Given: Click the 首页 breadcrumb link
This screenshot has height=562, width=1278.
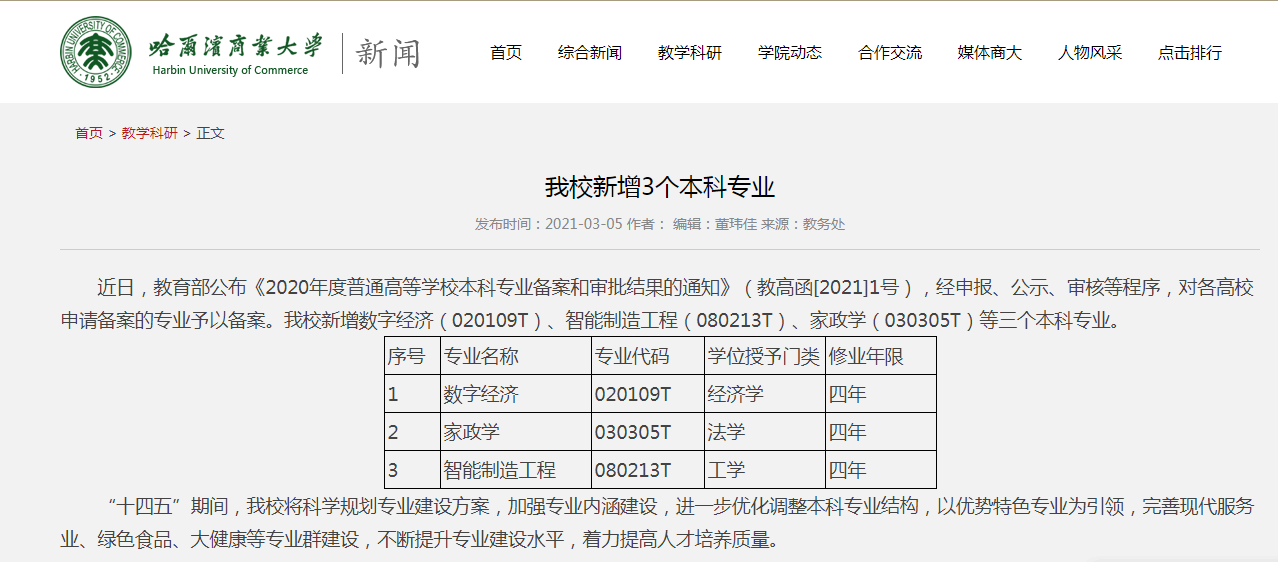Looking at the screenshot, I should (89, 133).
